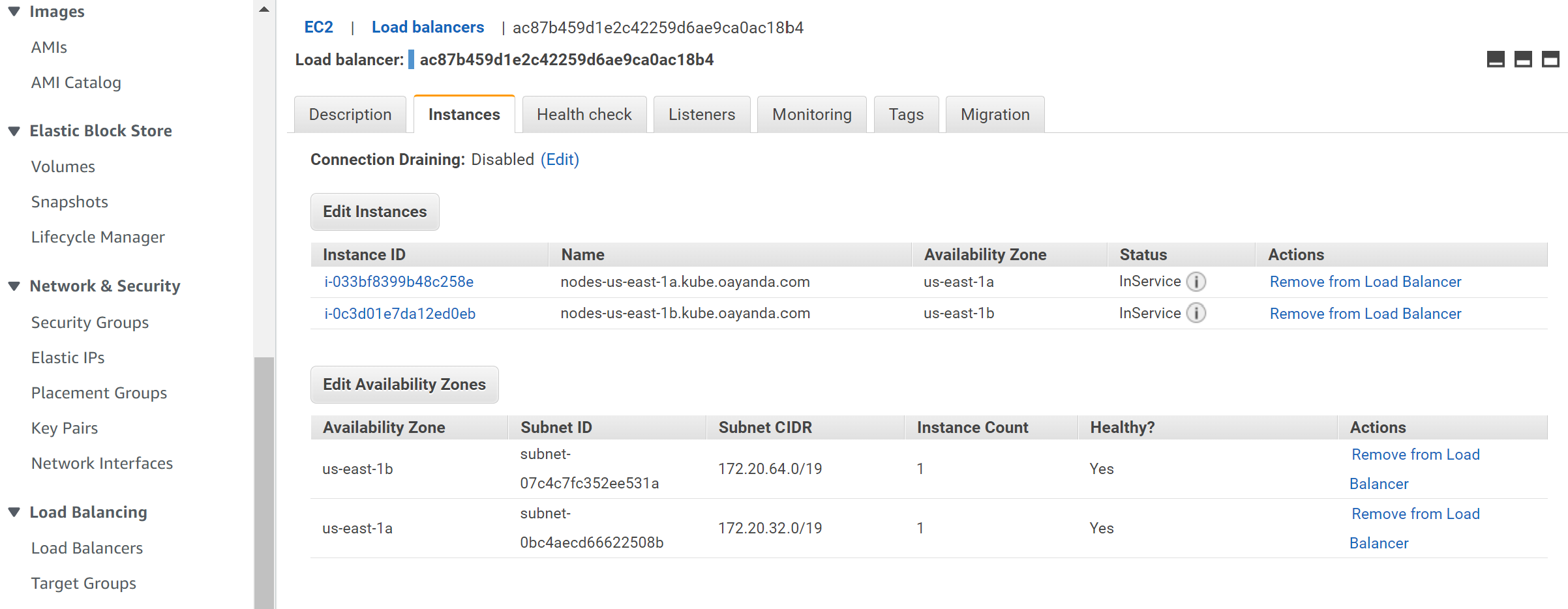The height and width of the screenshot is (609, 1568).
Task: Collapse the Elastic Block Store section
Action: point(14,131)
